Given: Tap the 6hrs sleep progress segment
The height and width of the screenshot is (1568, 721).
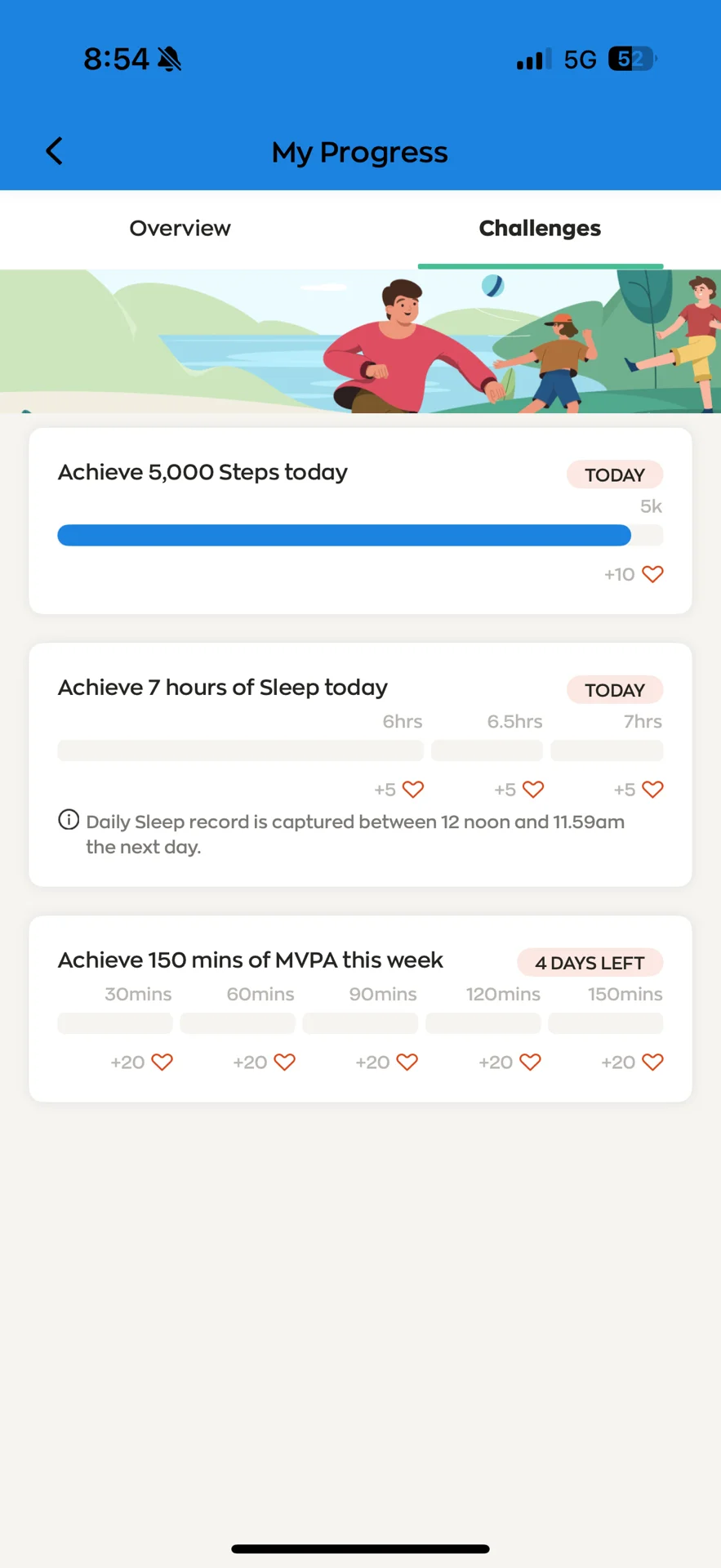Looking at the screenshot, I should [240, 751].
